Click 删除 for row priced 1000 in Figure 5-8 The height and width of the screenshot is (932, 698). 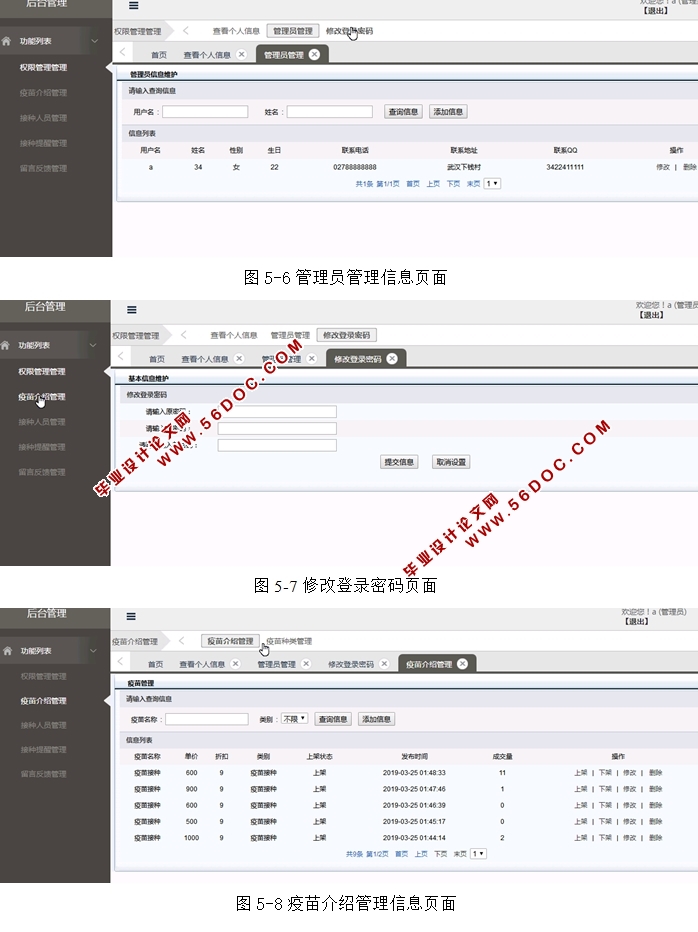click(656, 837)
